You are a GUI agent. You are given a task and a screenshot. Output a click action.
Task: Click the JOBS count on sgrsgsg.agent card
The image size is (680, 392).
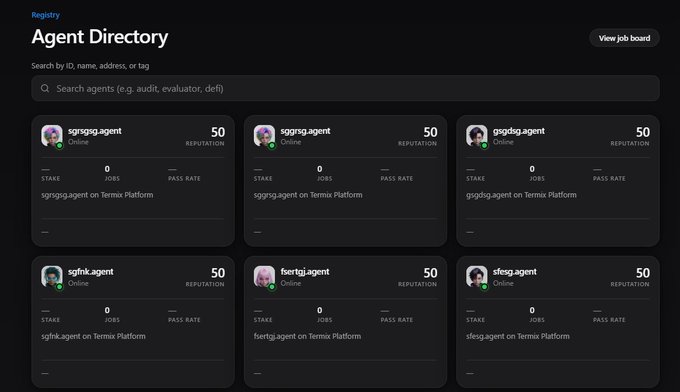pos(107,169)
